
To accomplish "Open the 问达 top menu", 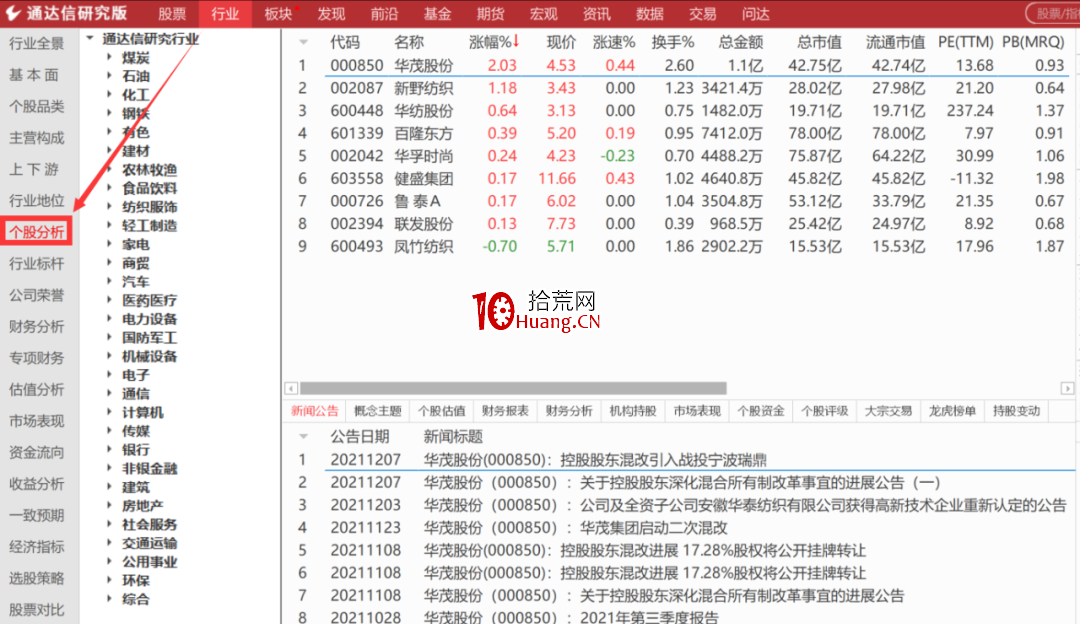I will (x=756, y=14).
